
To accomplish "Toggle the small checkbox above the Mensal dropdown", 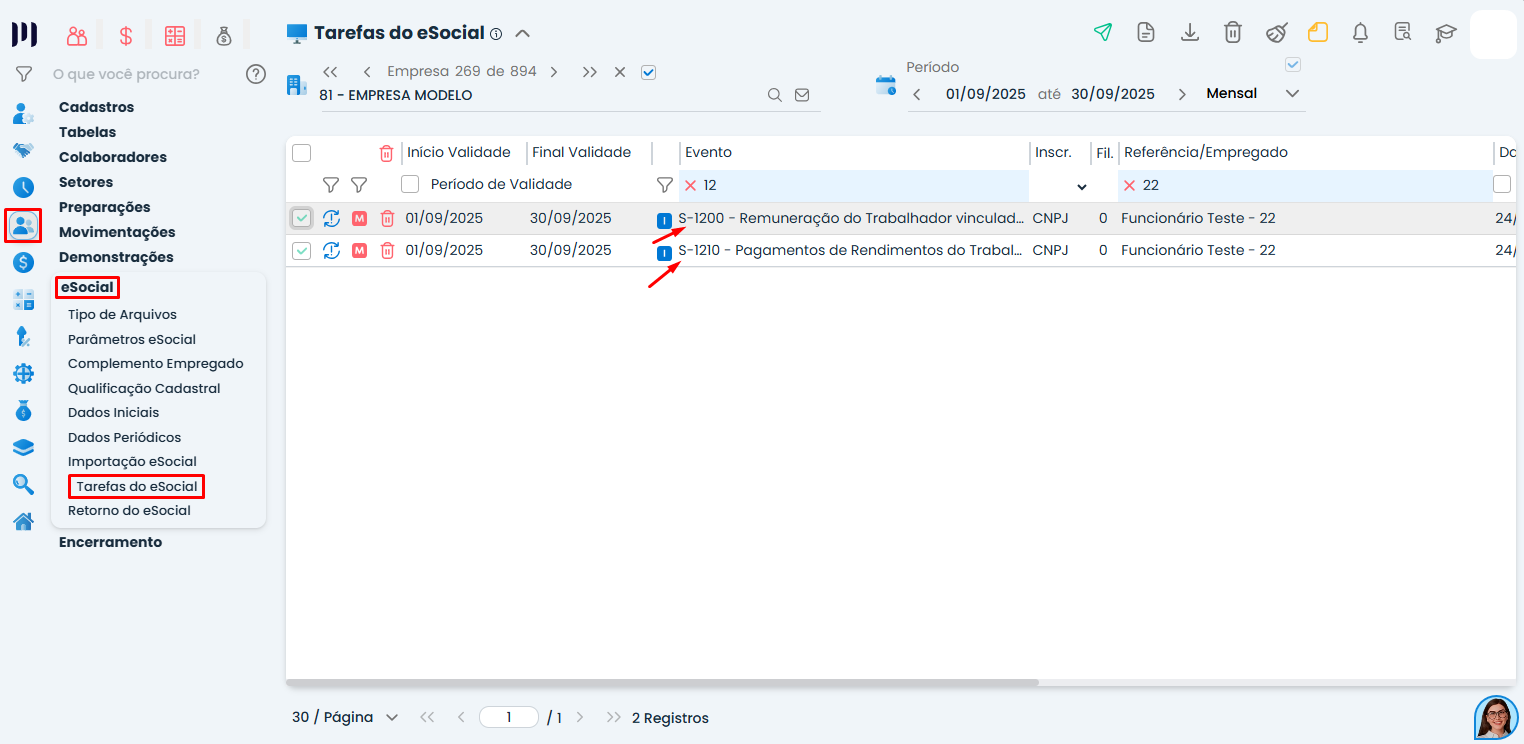I will 1293,65.
